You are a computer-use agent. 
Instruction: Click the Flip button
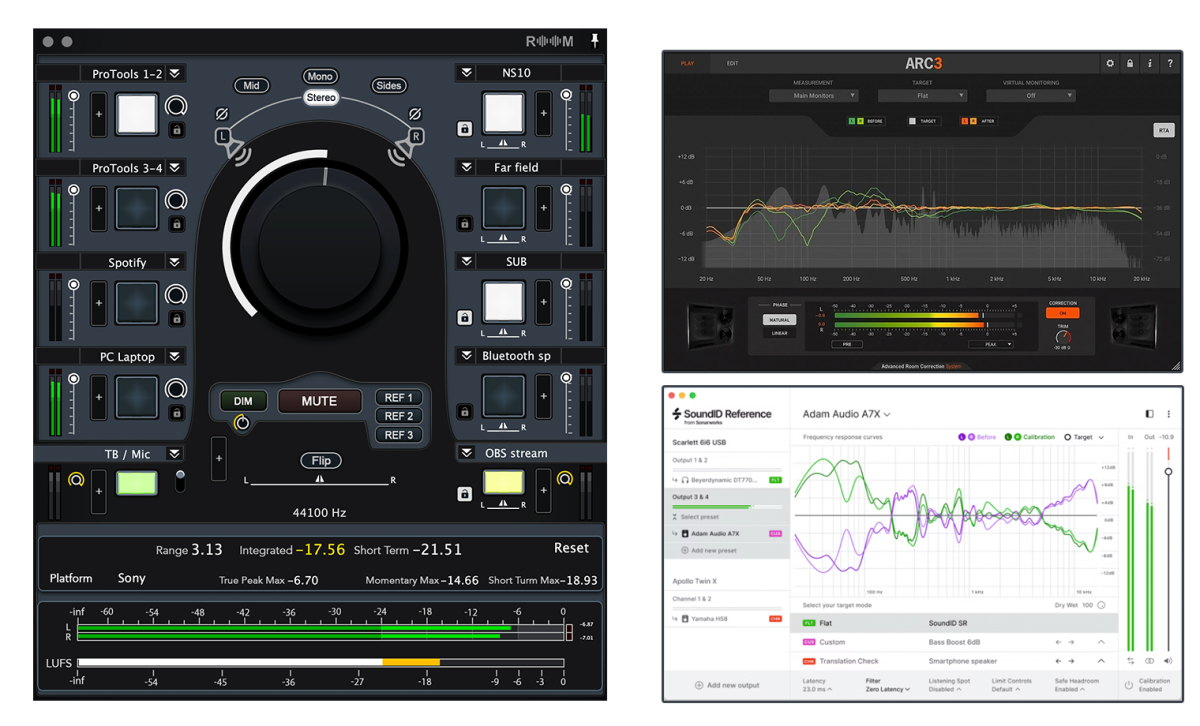coord(320,461)
